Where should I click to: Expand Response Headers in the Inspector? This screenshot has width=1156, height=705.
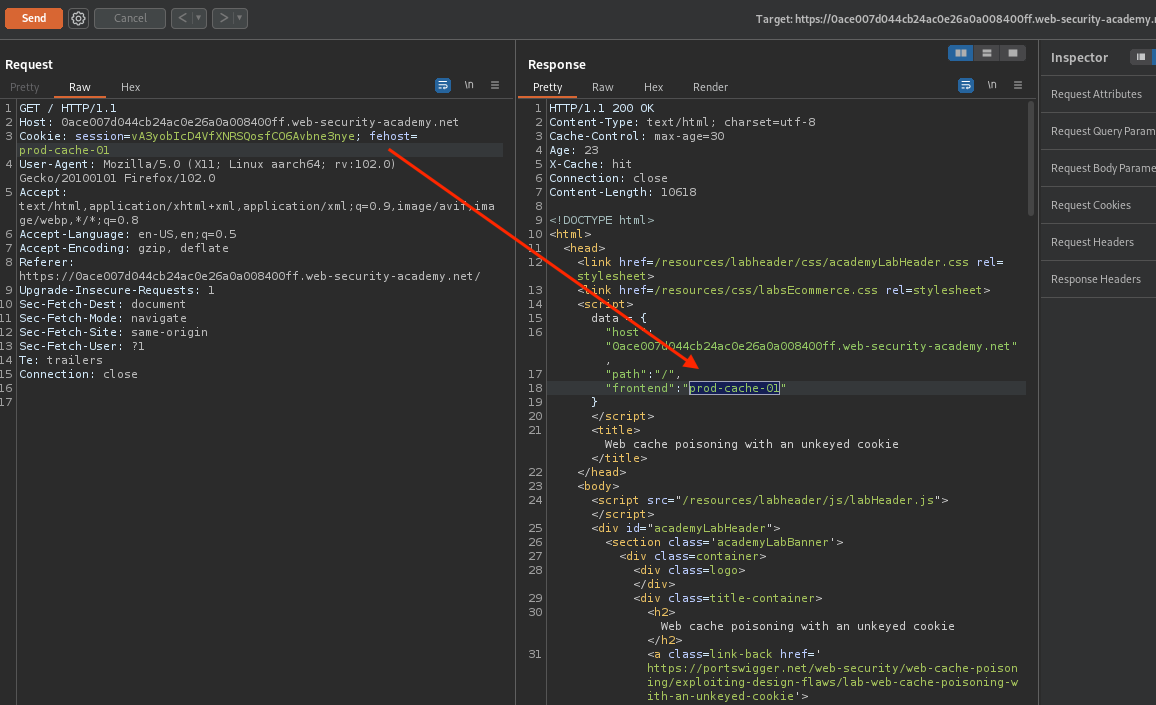tap(1096, 279)
